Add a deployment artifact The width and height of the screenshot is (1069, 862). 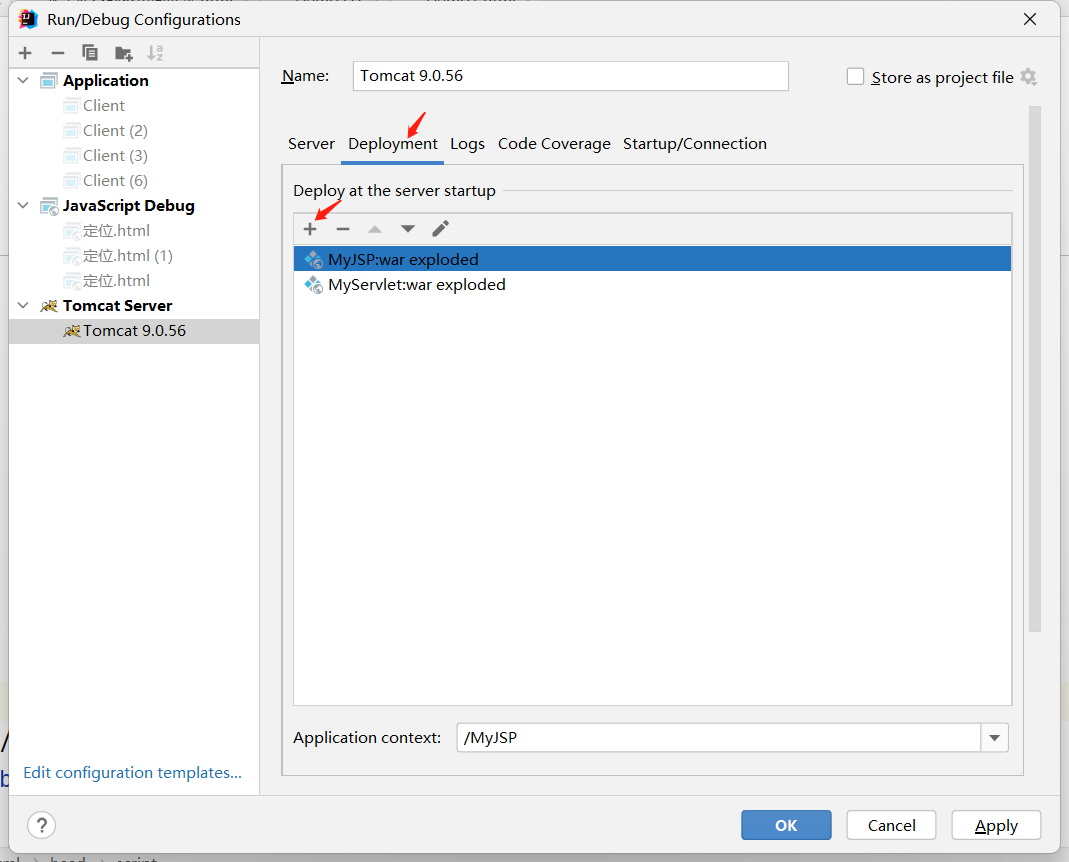point(310,229)
